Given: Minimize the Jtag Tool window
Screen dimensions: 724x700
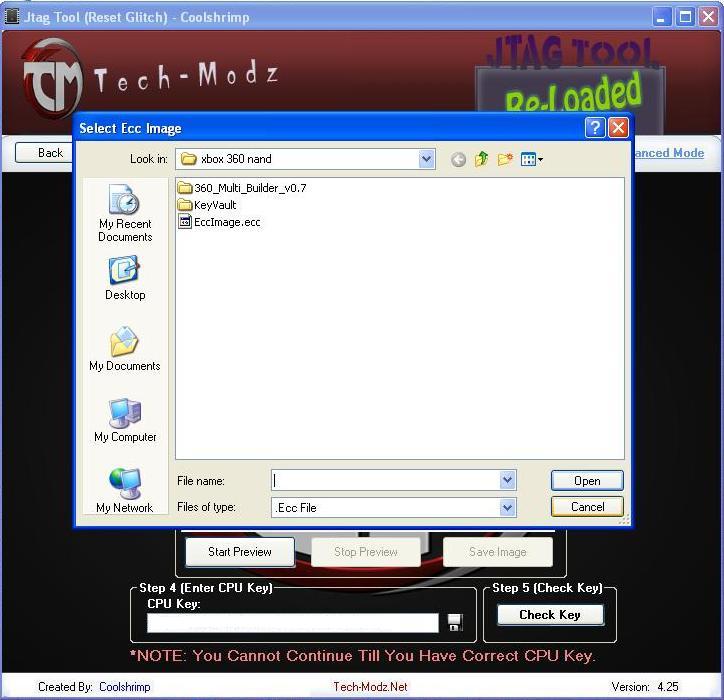Looking at the screenshot, I should [662, 17].
